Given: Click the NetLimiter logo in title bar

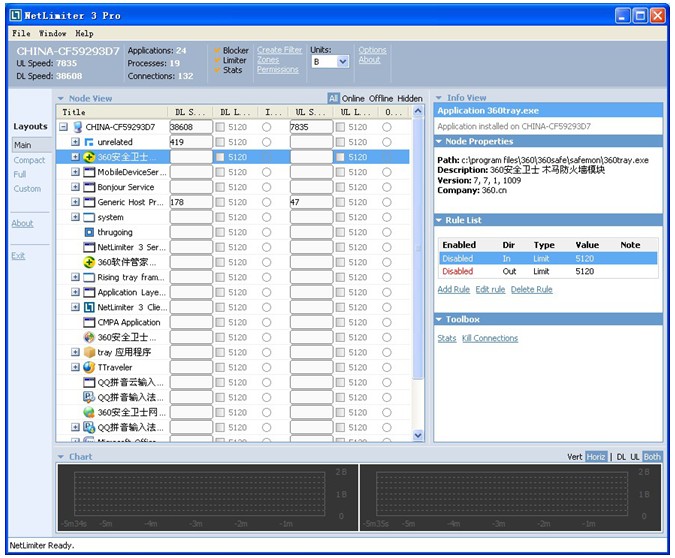Looking at the screenshot, I should click(x=16, y=16).
